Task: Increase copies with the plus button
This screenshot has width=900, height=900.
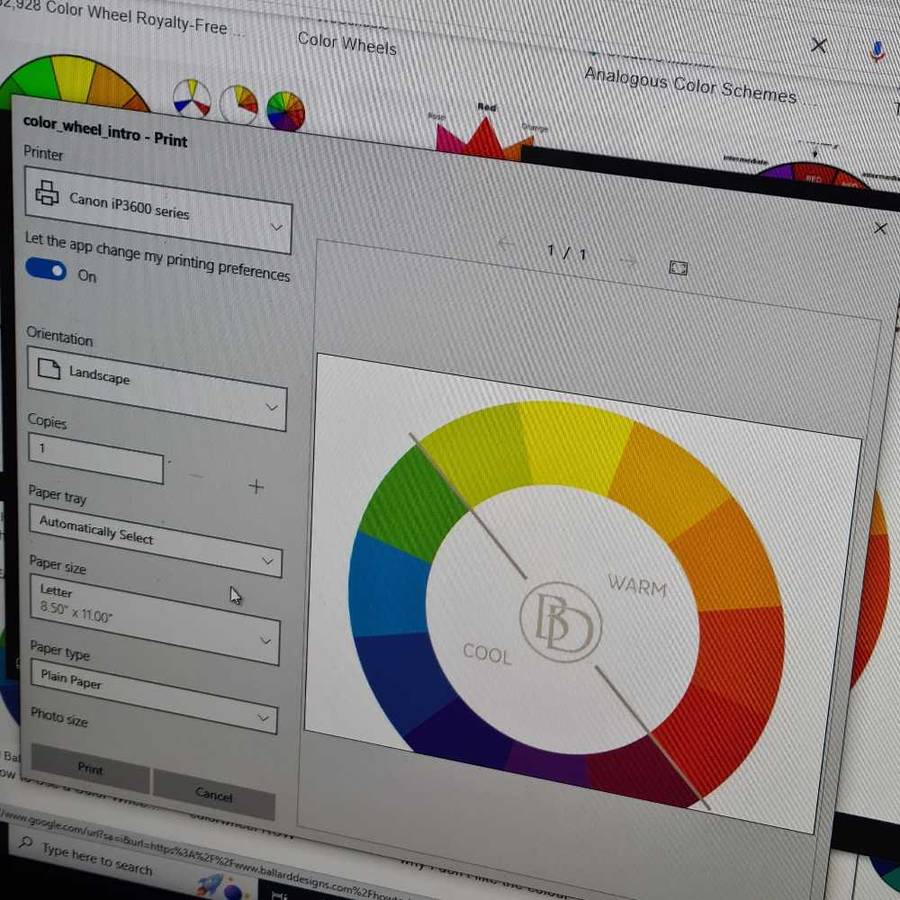Action: coord(256,486)
